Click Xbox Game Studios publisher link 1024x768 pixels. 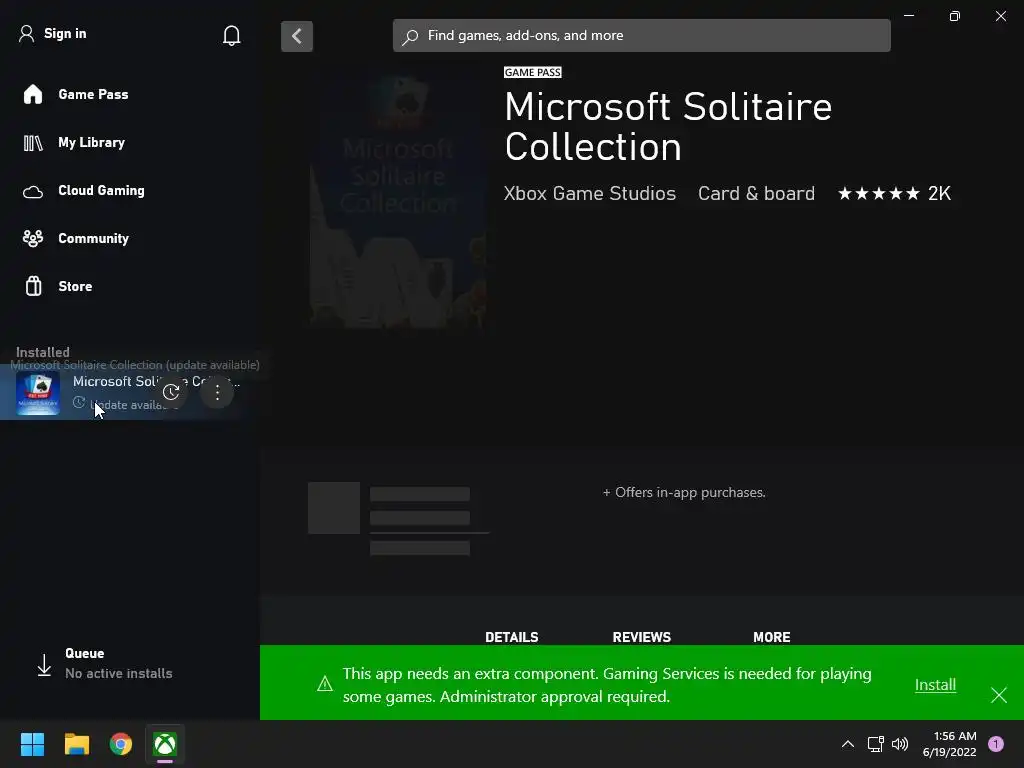[x=590, y=193]
